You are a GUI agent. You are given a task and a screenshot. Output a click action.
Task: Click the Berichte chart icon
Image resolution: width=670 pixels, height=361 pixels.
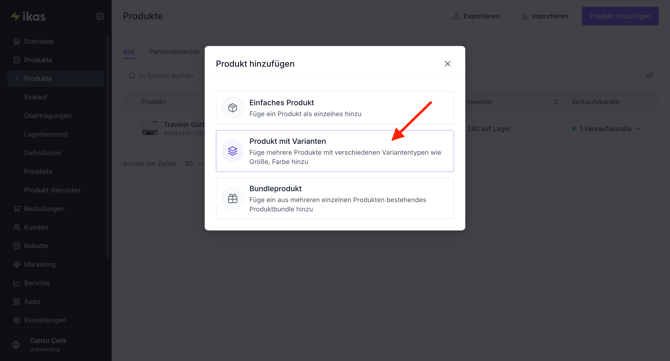pyautogui.click(x=17, y=283)
